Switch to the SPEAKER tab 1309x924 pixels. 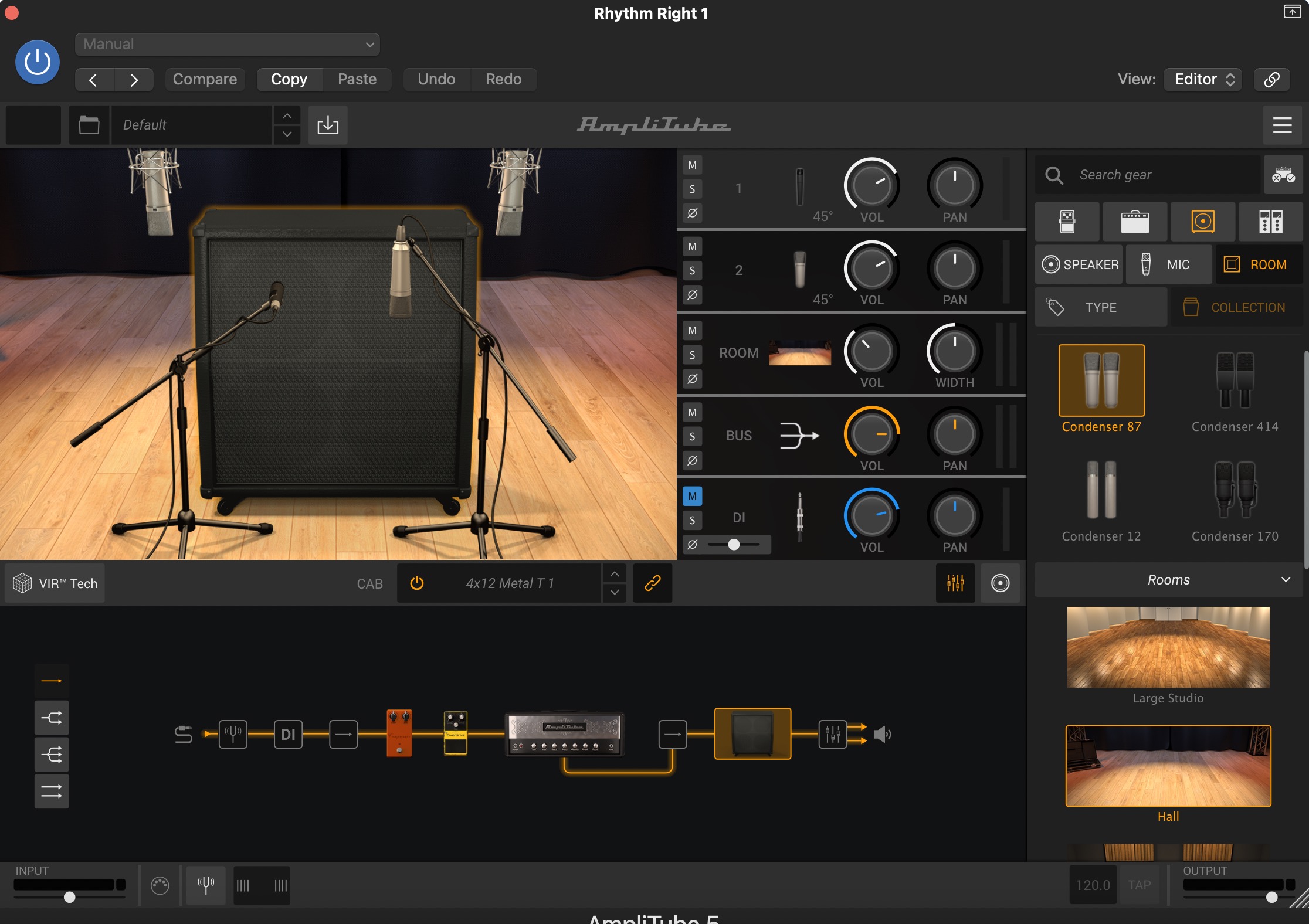1079,264
